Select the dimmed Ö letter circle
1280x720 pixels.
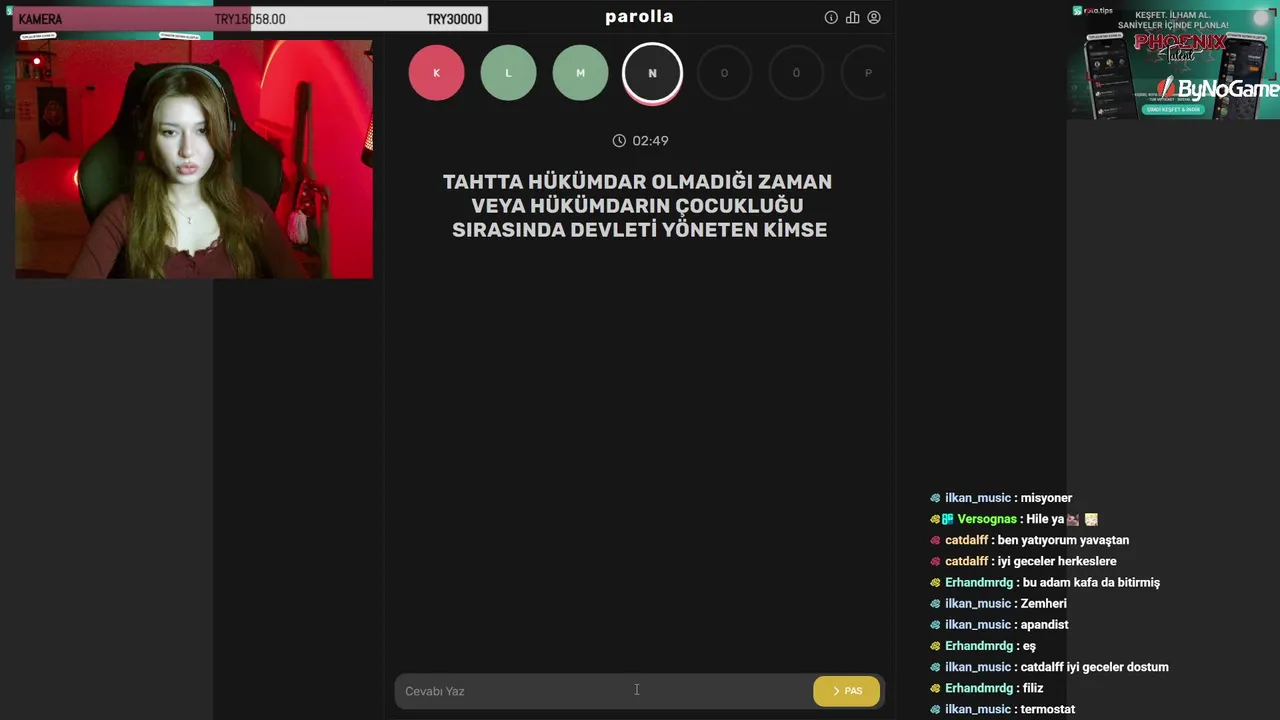(796, 73)
